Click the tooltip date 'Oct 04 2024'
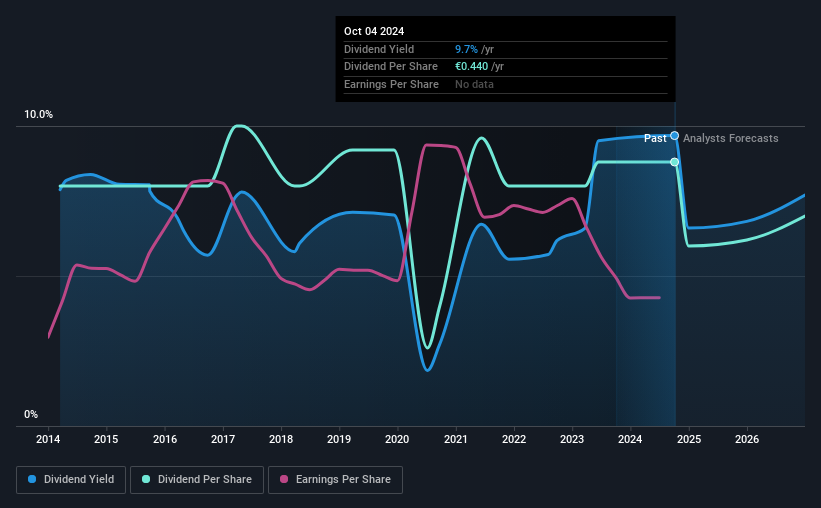Viewport: 821px width, 508px height. coord(374,31)
